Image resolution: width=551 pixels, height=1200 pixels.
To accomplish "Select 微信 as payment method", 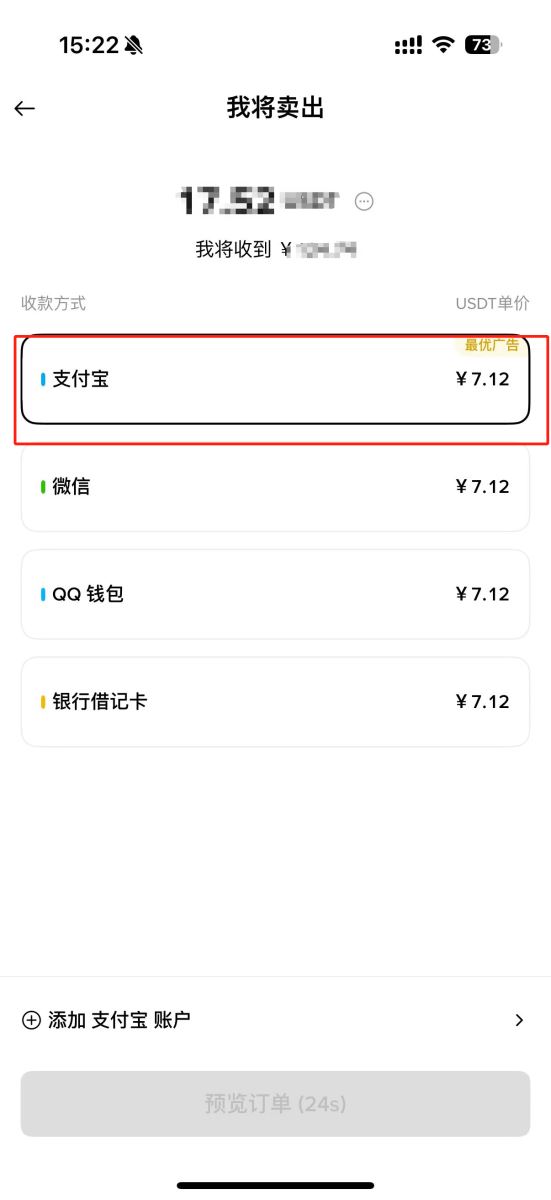I will pos(275,487).
